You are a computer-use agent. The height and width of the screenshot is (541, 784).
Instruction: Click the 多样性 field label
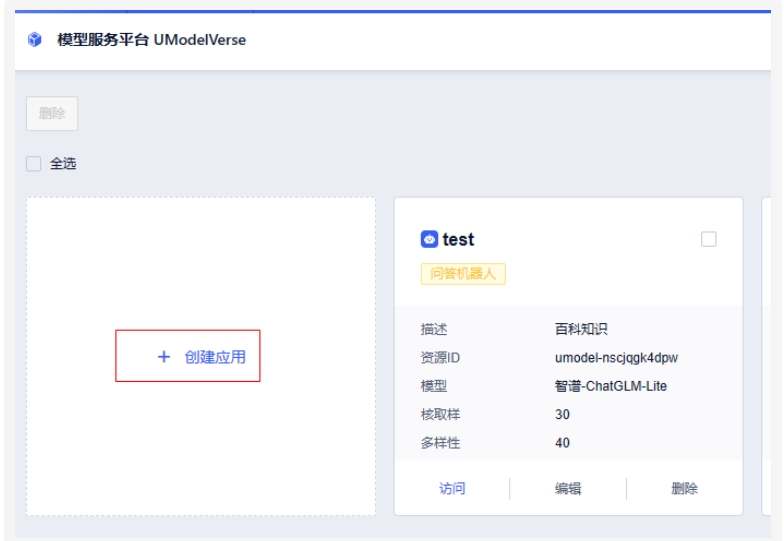click(x=440, y=443)
